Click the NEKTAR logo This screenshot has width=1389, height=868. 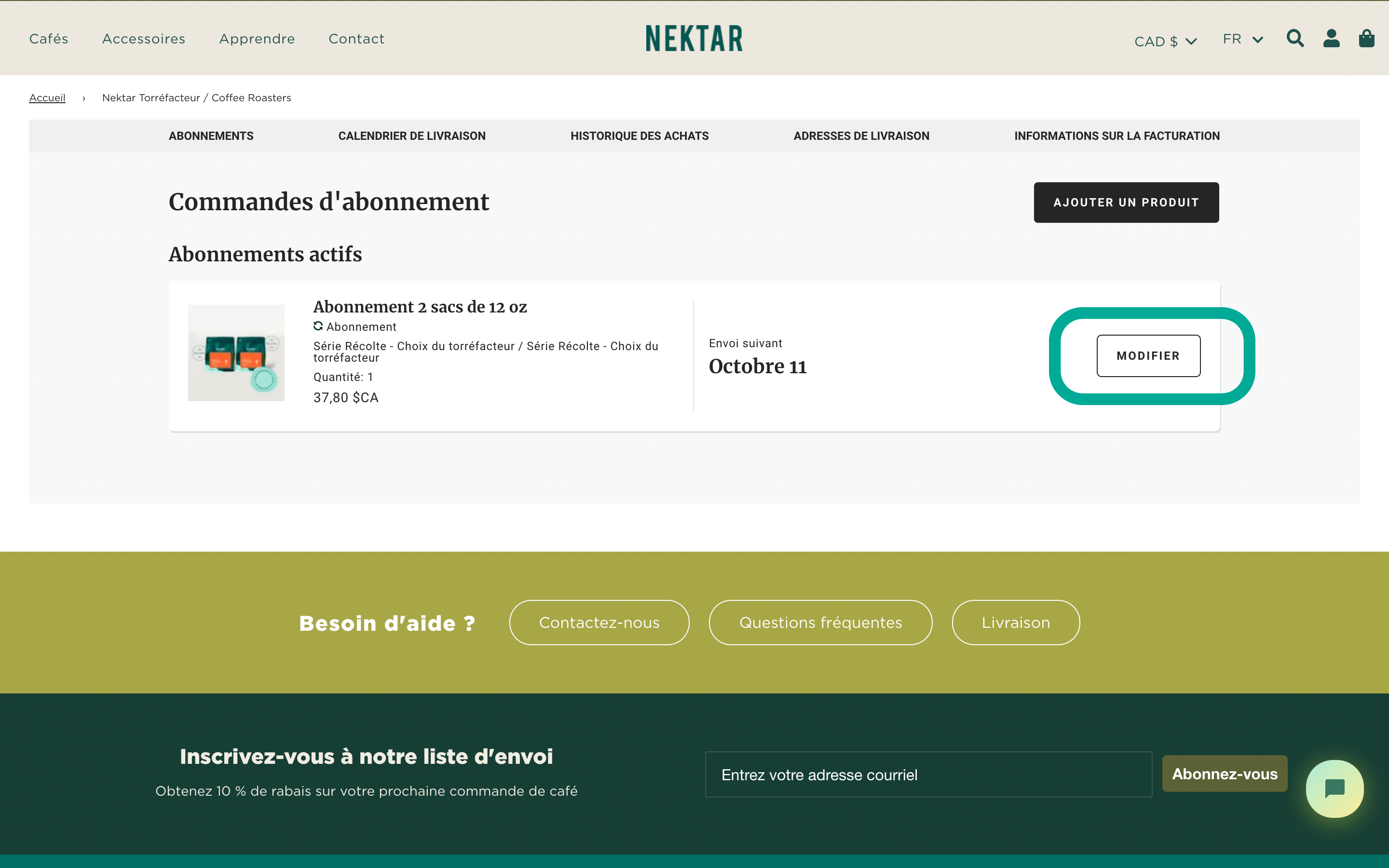694,39
